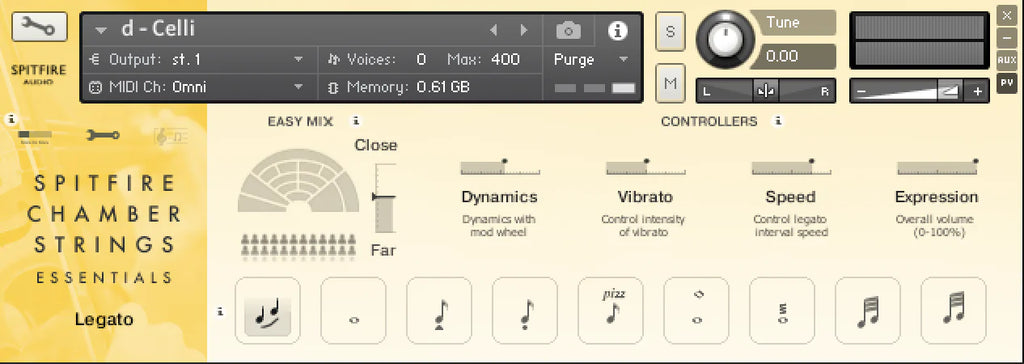Switch to the wrench general controls panel

pyautogui.click(x=103, y=135)
